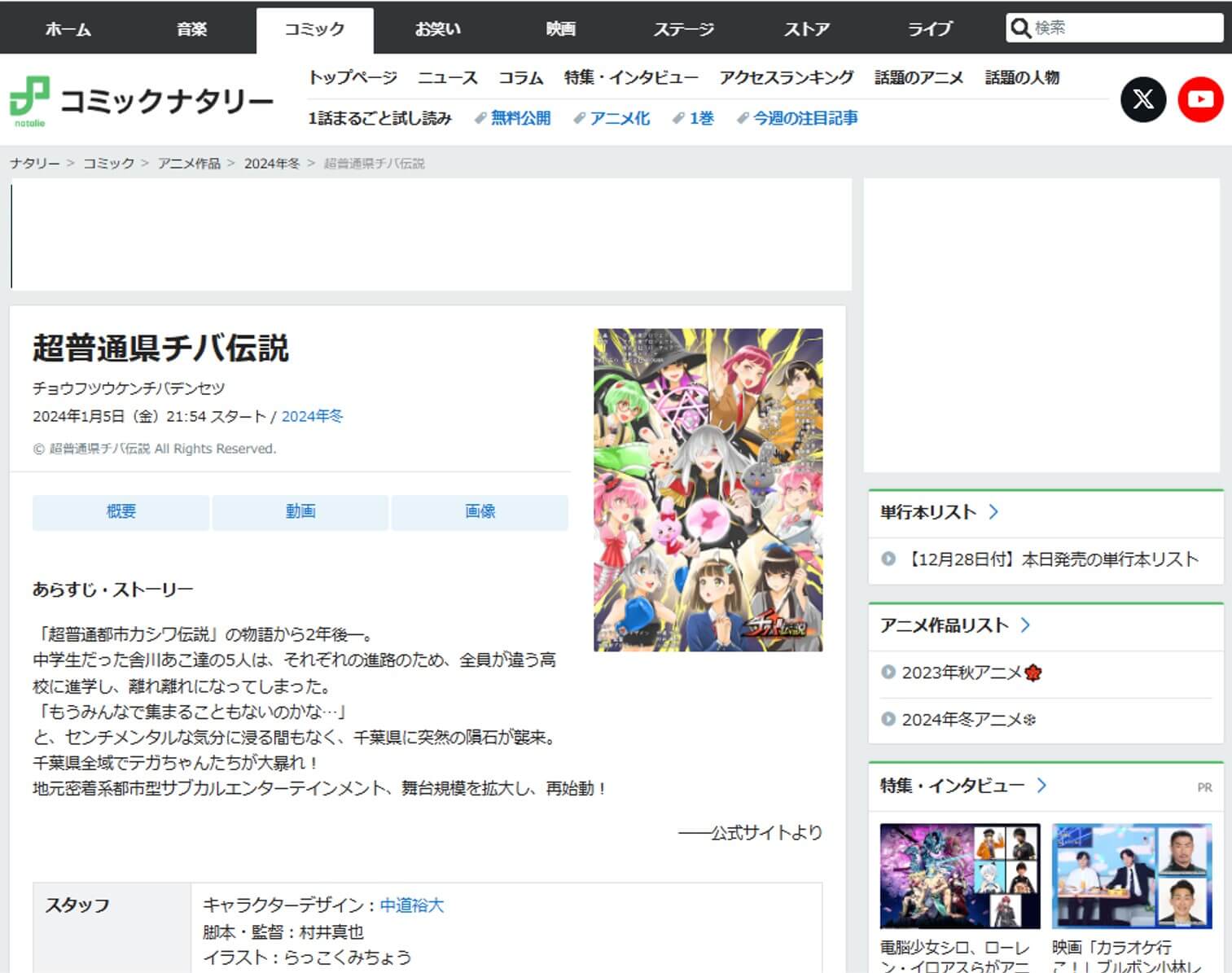Select the 動画 tab button
The image size is (1232, 973).
[300, 512]
